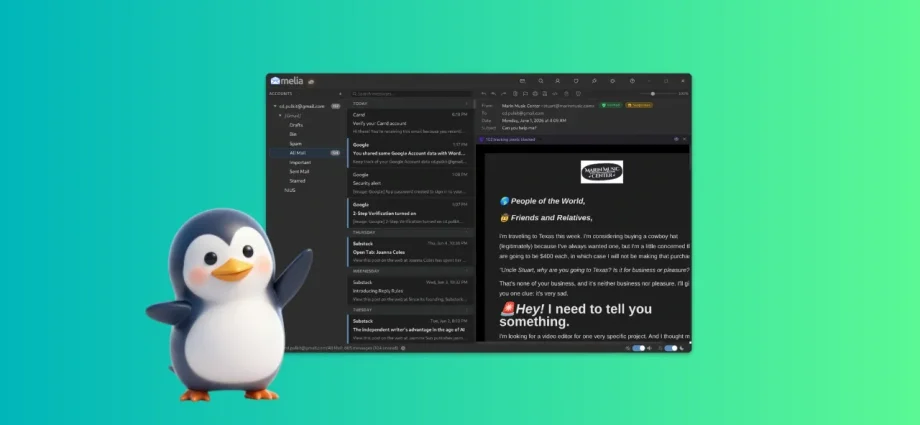920x425 pixels.
Task: Click the Marin Music Center logo image
Action: click(602, 172)
